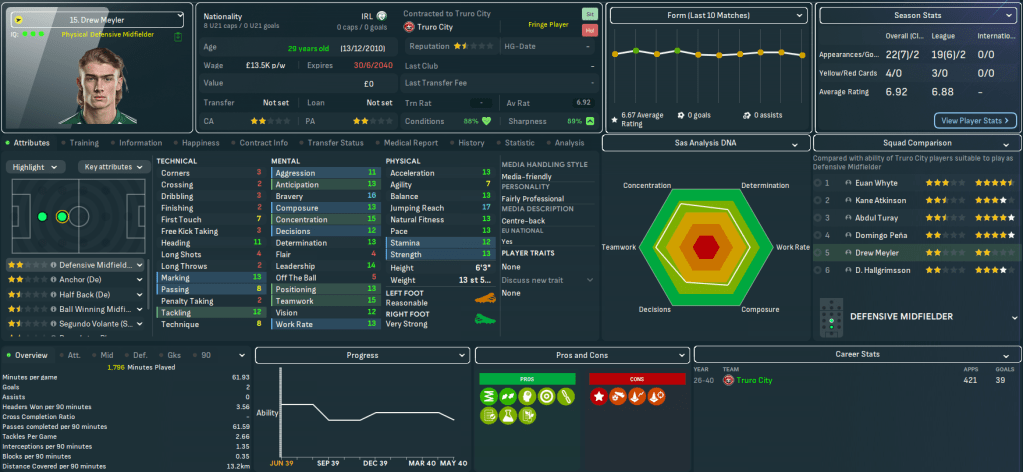Click the Anchor (De) role info icon
1023x472 pixels.
click(x=52, y=280)
